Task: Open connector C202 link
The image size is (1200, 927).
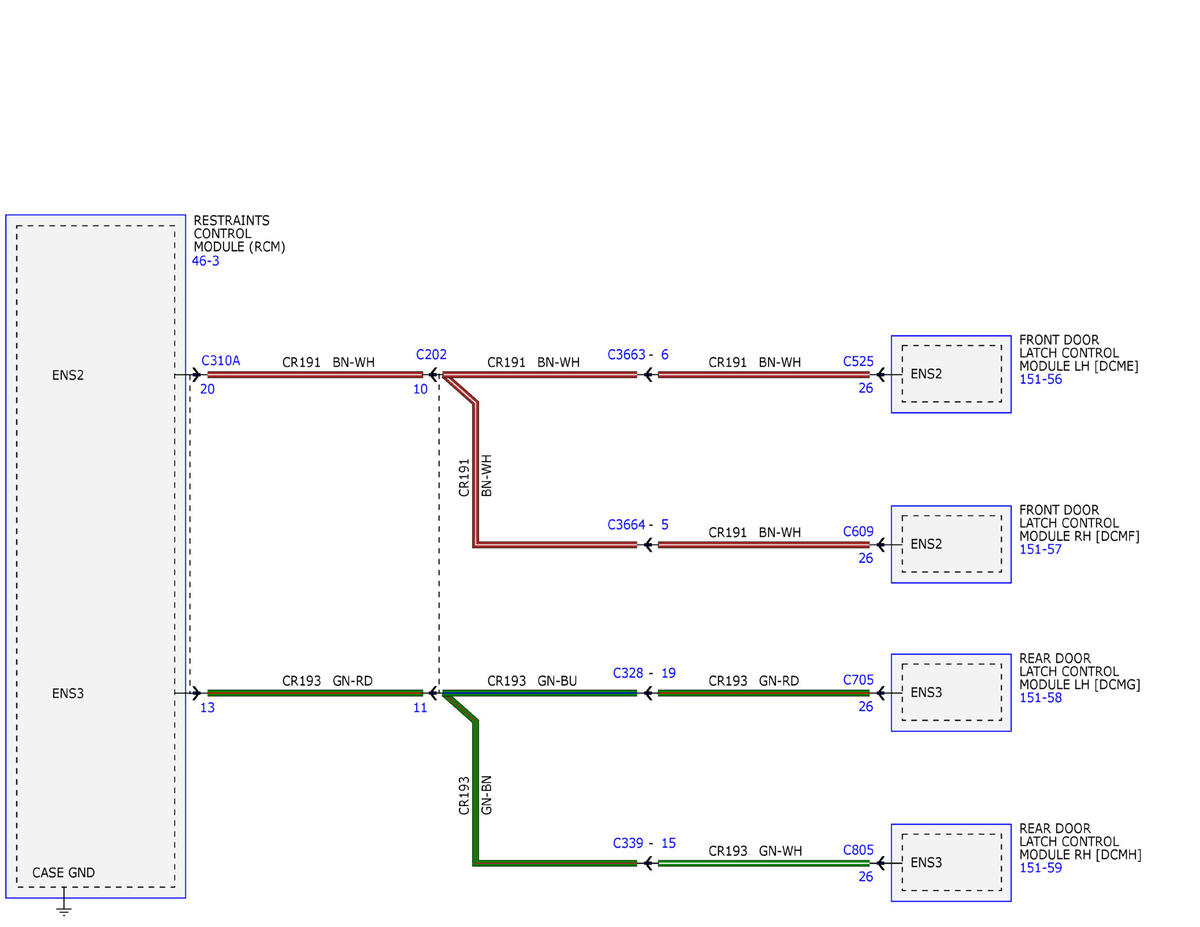Action: pos(431,355)
